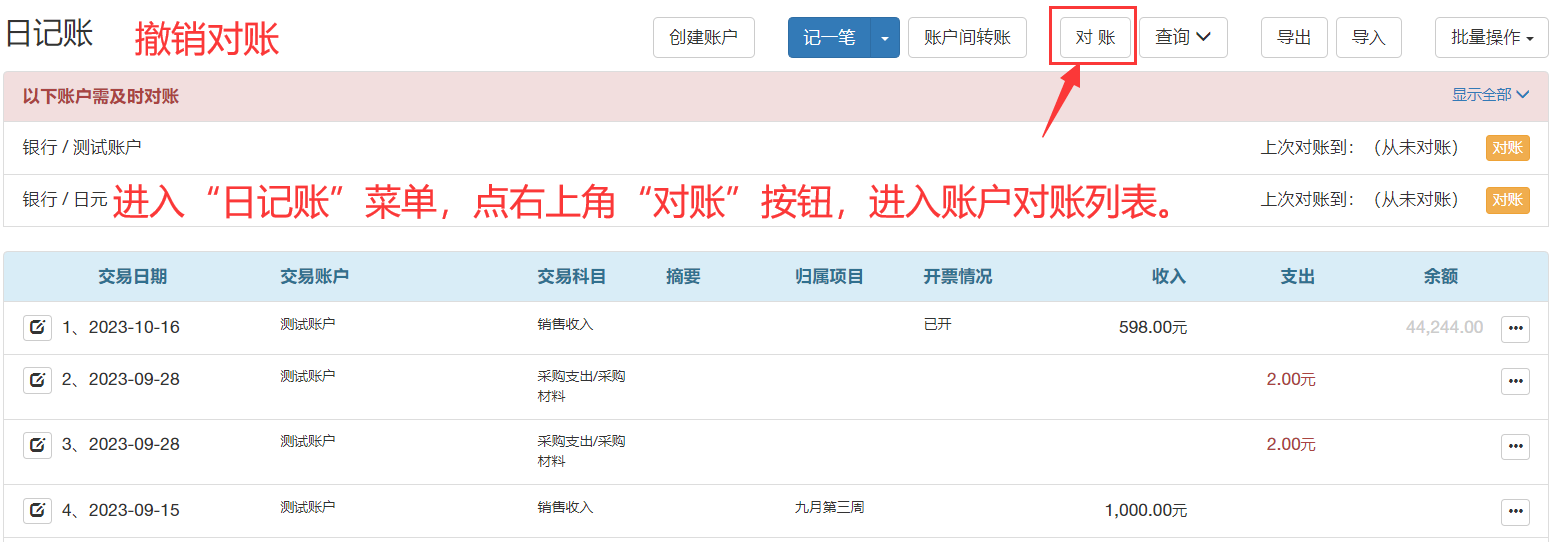The width and height of the screenshot is (1553, 542).
Task: Click the 记一笔 button
Action: pos(829,38)
